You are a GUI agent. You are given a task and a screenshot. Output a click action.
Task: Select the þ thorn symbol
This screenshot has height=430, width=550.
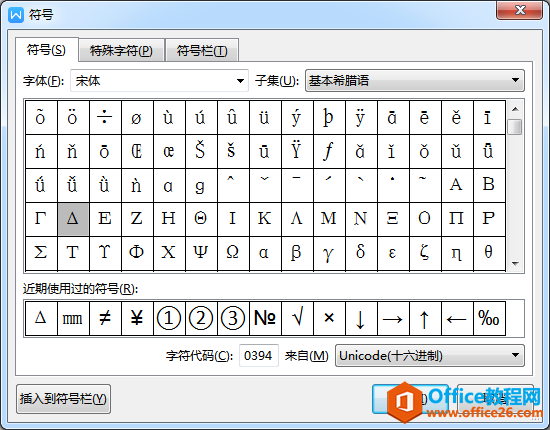tap(329, 117)
